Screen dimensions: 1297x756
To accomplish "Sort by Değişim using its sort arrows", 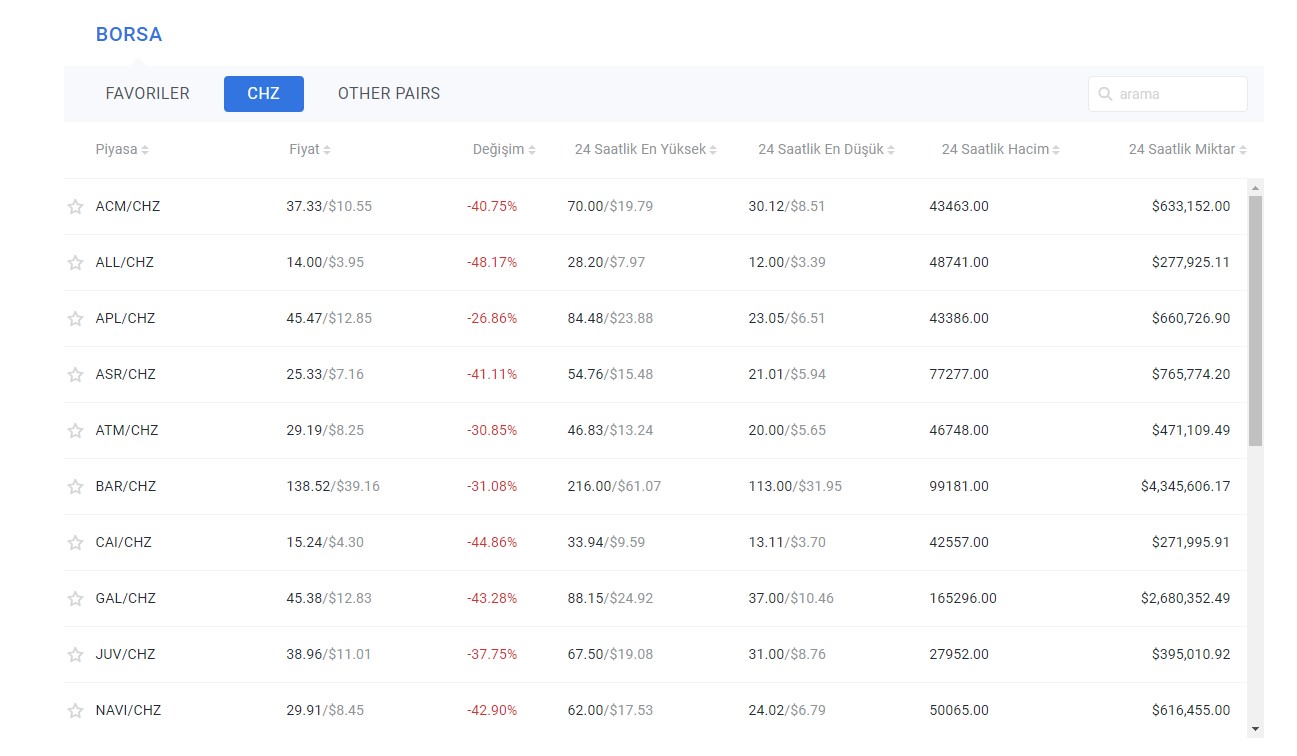I will (x=504, y=148).
